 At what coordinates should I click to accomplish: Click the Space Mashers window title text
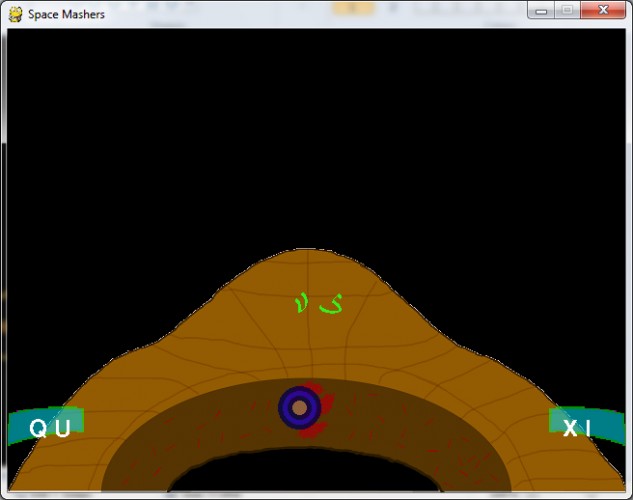pos(66,15)
